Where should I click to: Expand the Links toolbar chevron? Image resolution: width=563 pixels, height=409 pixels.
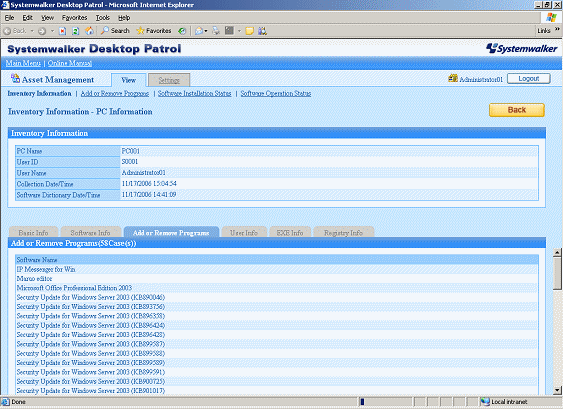pyautogui.click(x=557, y=29)
